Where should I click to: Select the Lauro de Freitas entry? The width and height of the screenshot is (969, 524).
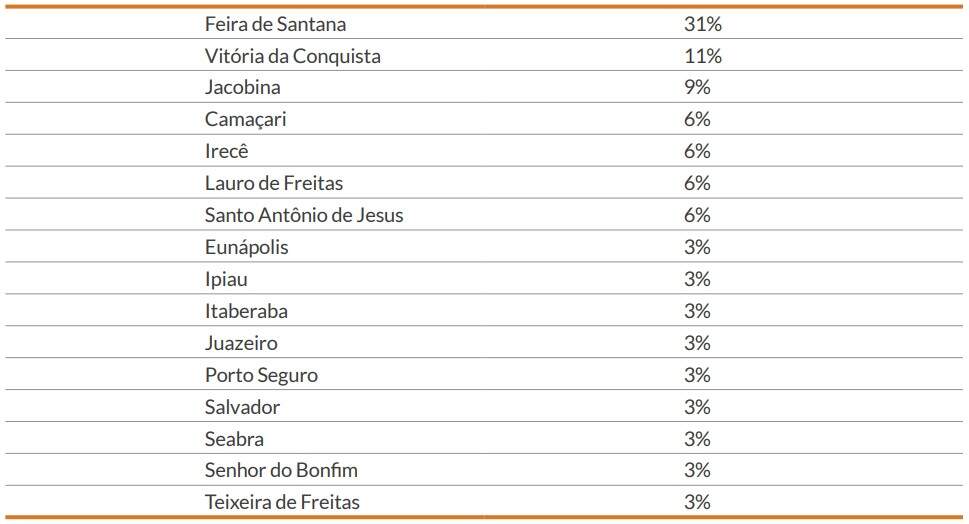click(x=273, y=183)
